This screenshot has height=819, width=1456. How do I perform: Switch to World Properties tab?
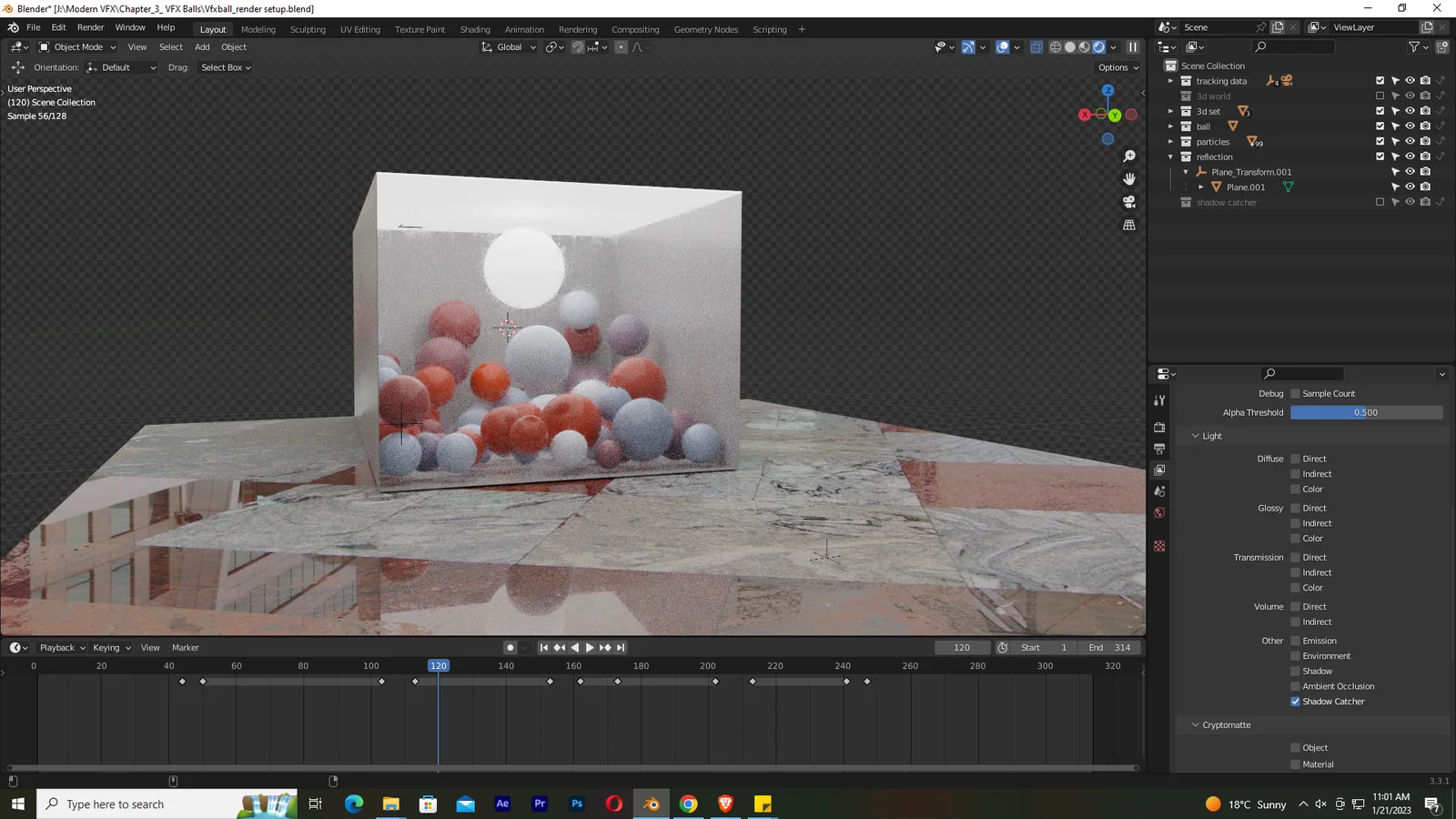click(x=1159, y=512)
